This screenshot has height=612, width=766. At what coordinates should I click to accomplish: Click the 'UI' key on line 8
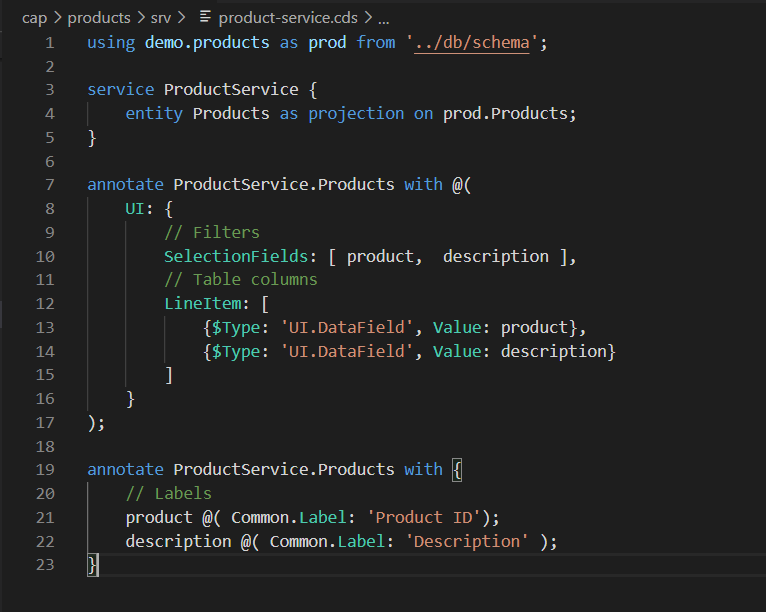coord(135,209)
